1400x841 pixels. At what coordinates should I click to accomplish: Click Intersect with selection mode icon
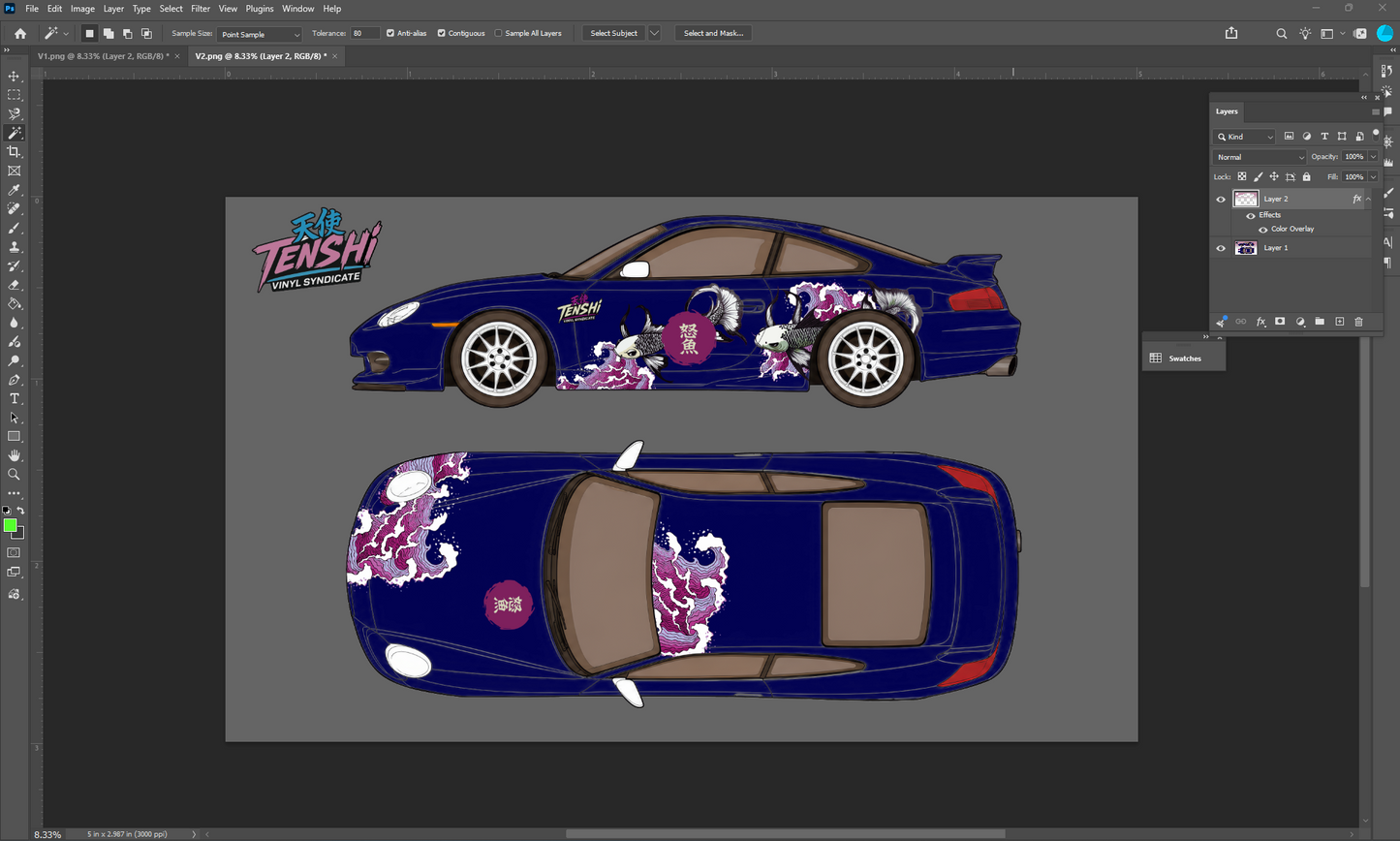pos(146,33)
